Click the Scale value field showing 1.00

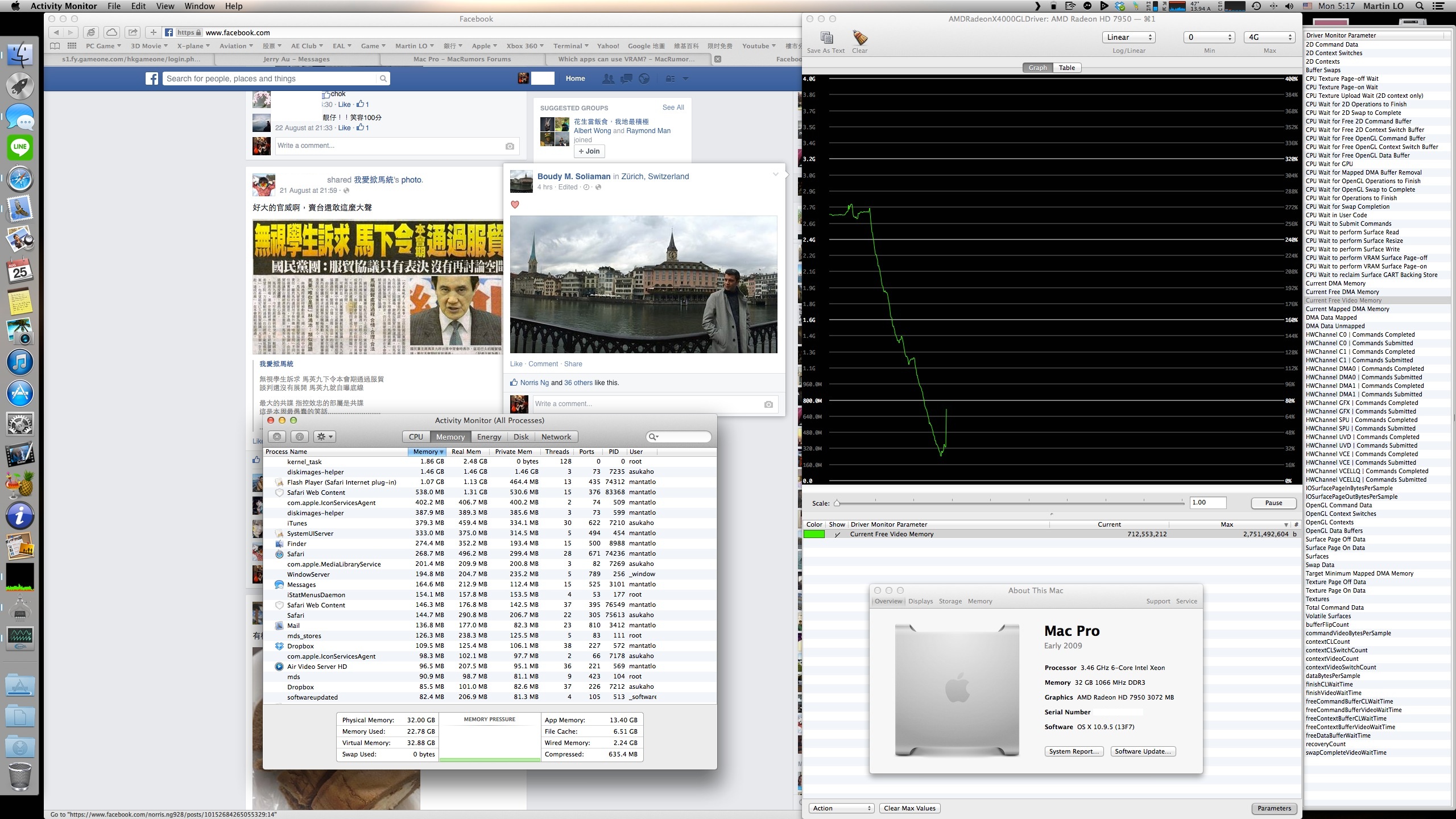(1207, 503)
